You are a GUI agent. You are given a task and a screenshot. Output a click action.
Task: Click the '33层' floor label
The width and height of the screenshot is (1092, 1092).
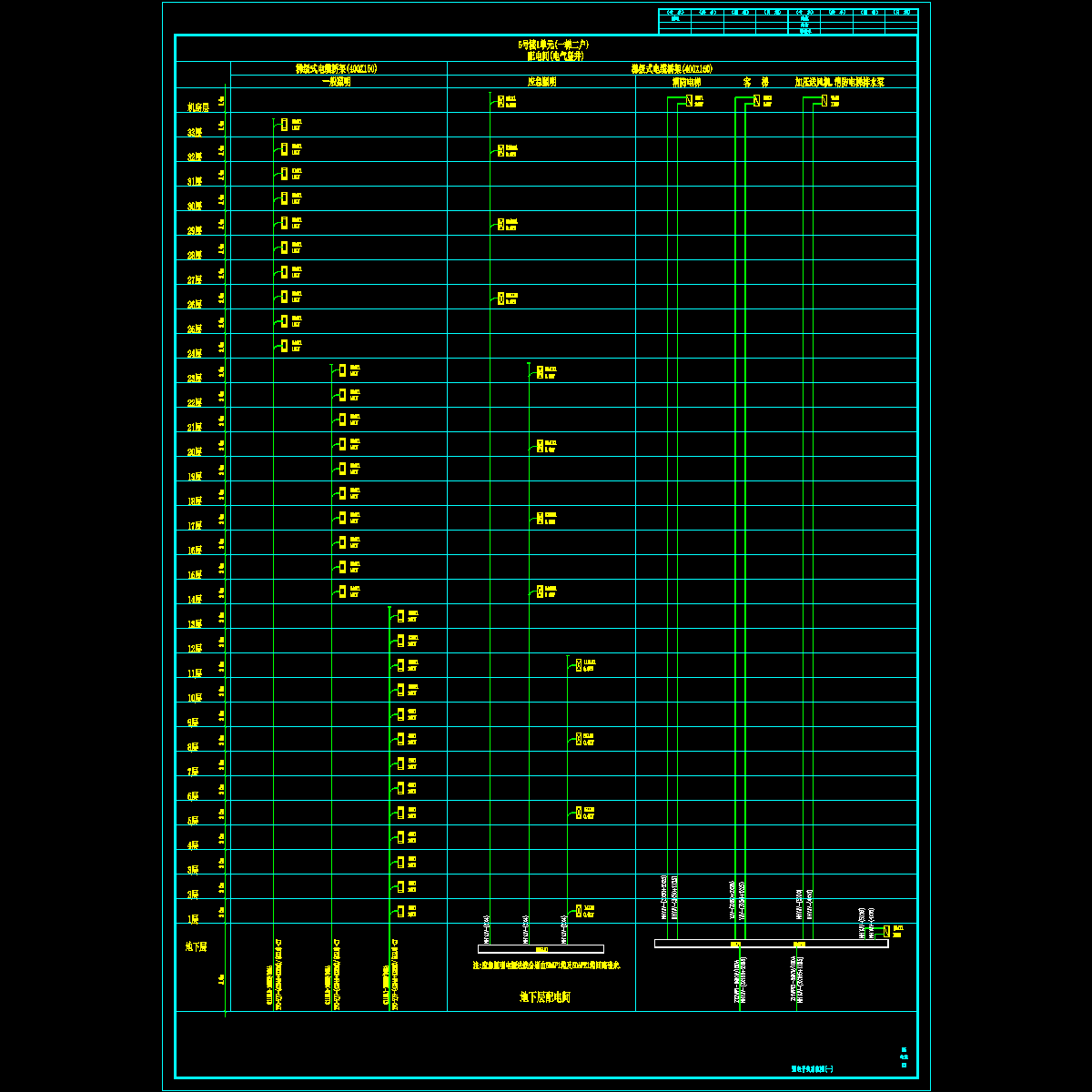point(195,132)
